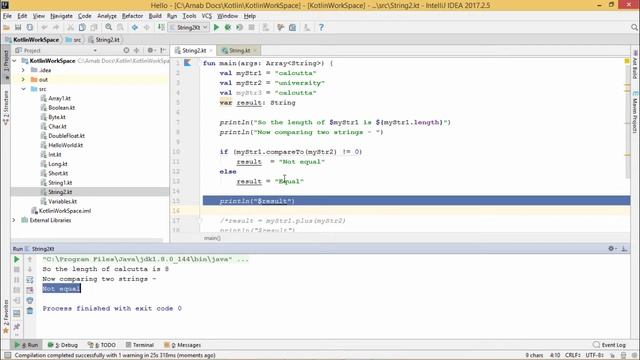Run String2Kt with the green play button
The image size is (640, 360).
click(x=216, y=27)
